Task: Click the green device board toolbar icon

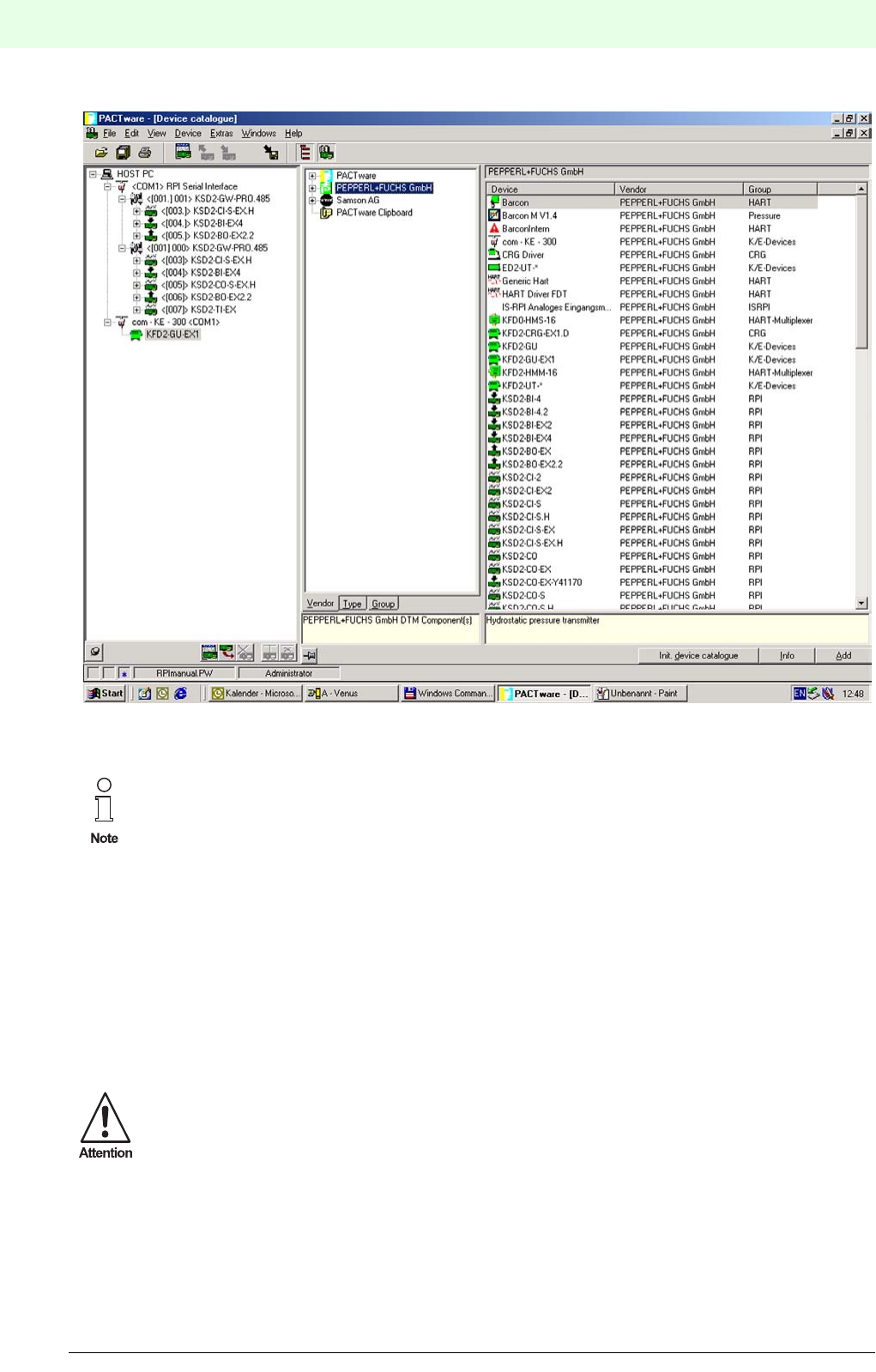Action: click(183, 152)
